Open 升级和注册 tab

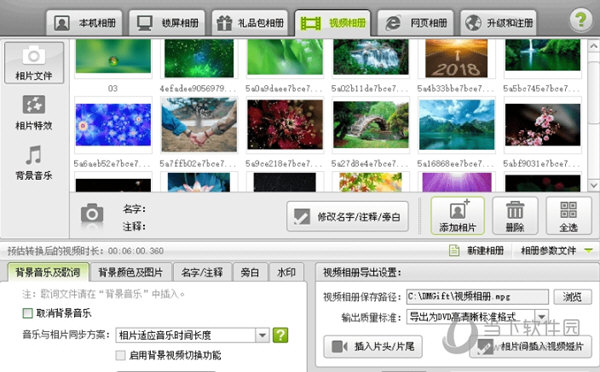point(498,23)
